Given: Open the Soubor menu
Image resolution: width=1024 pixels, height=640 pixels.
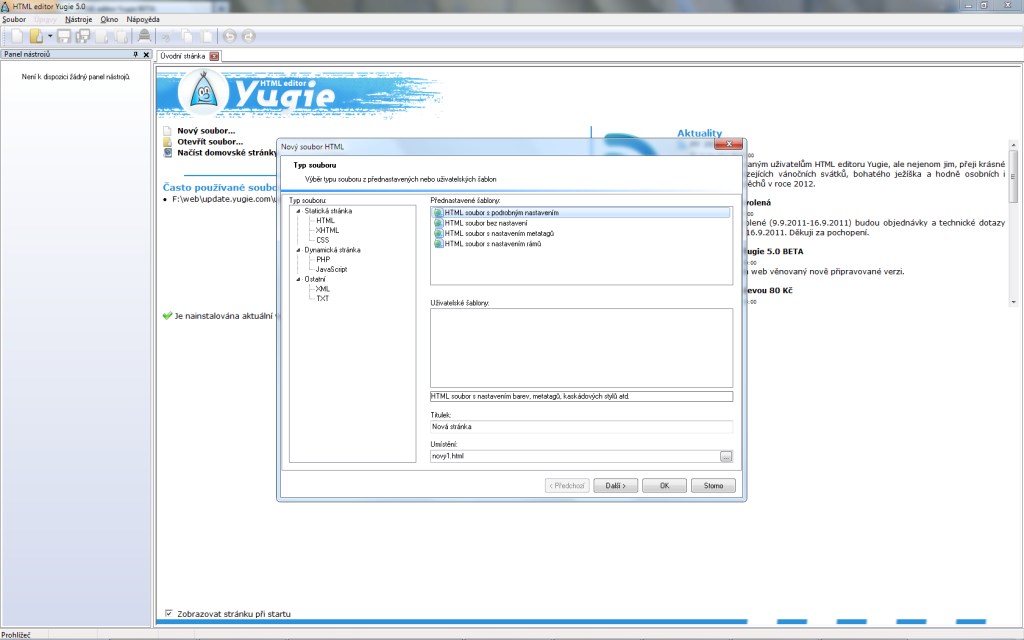Looking at the screenshot, I should (14, 20).
